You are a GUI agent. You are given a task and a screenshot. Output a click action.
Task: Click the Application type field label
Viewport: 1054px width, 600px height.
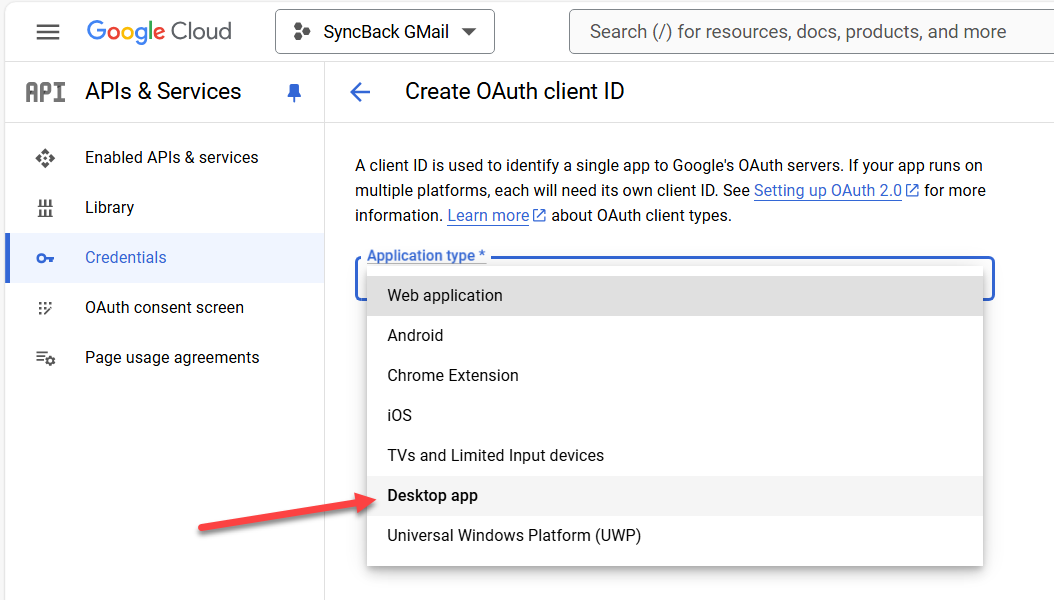pyautogui.click(x=426, y=256)
